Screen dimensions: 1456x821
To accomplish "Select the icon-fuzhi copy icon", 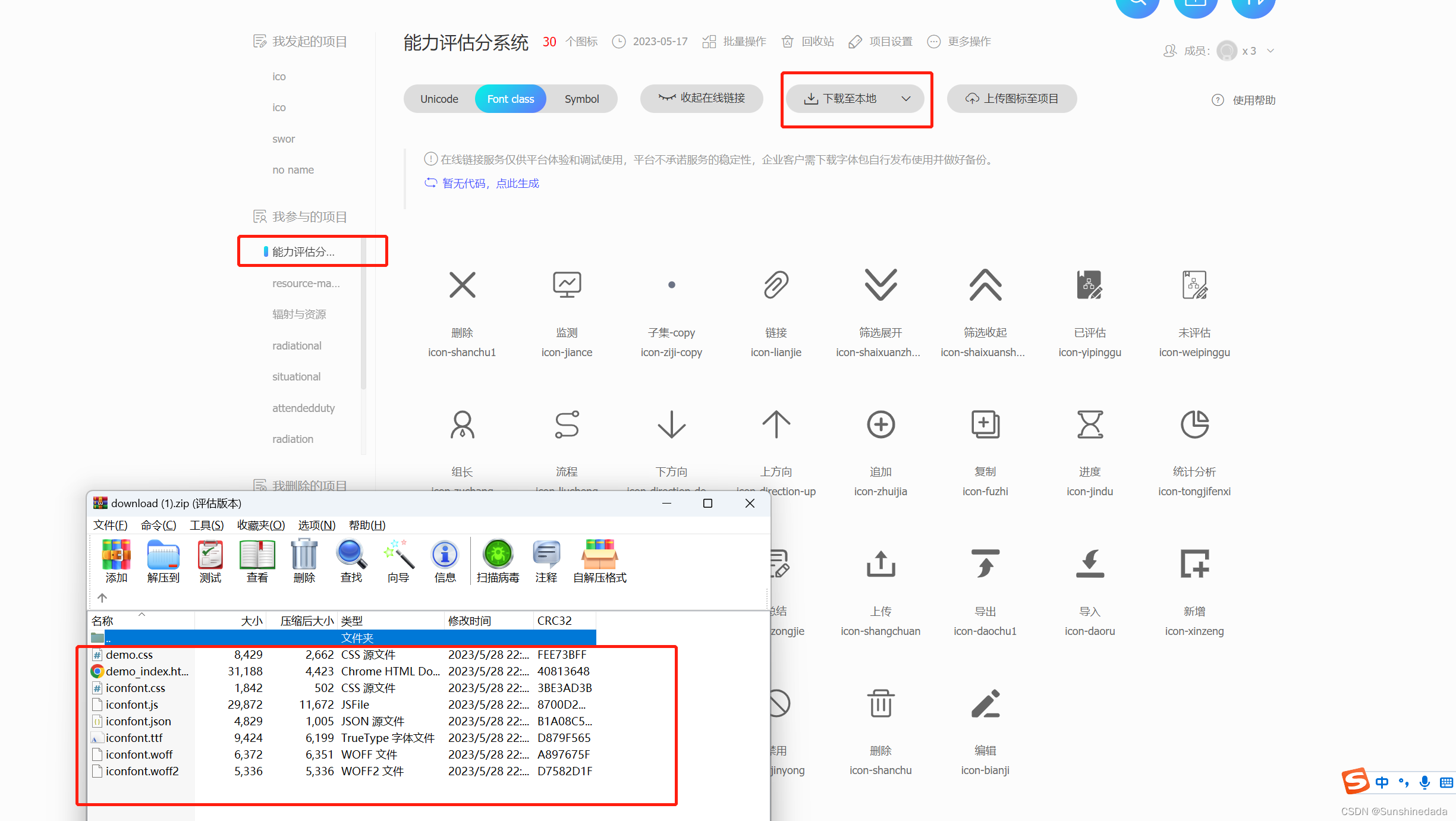I will click(985, 424).
